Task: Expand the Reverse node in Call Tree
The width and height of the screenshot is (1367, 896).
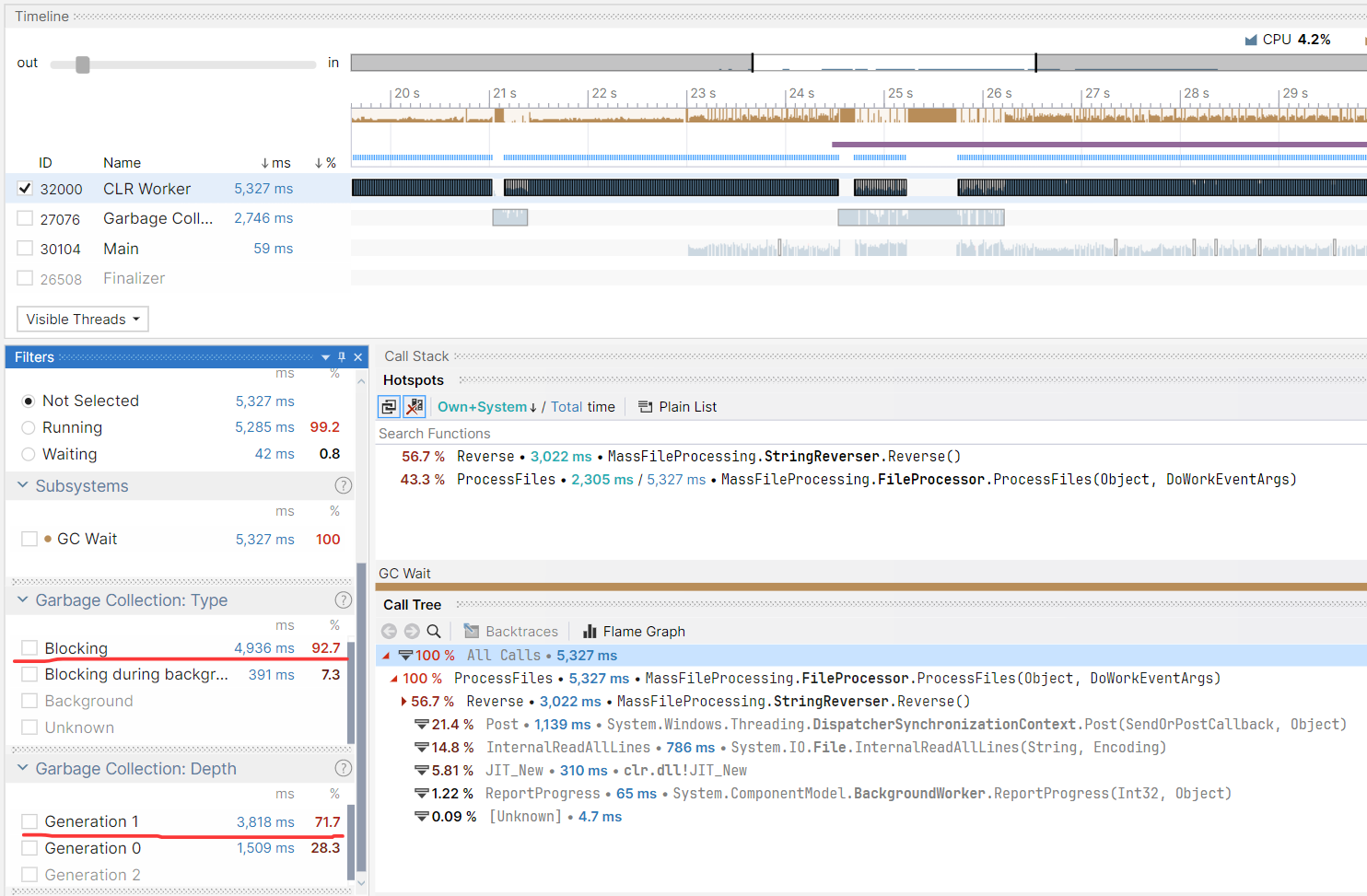Action: tap(403, 702)
